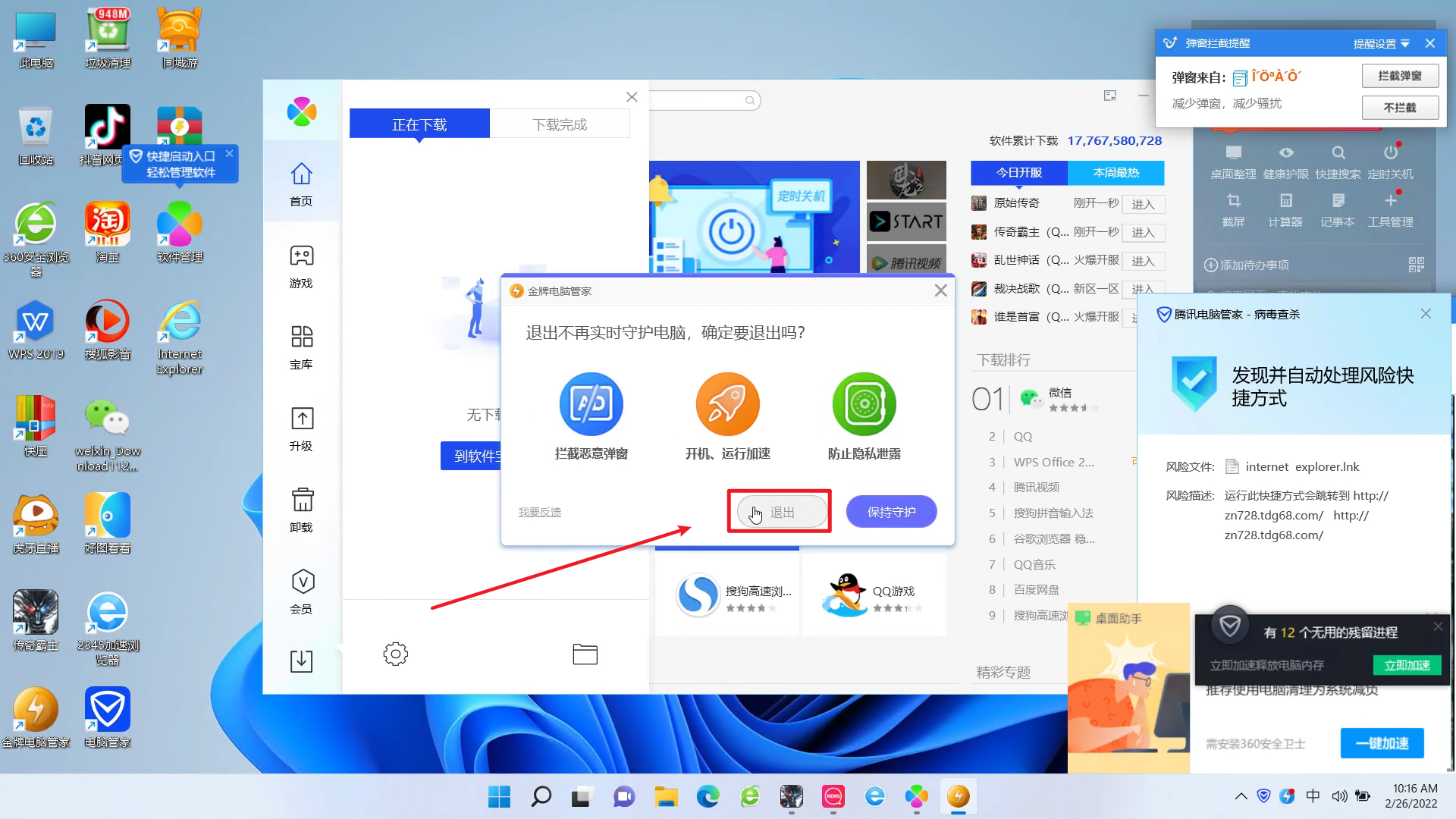Click the 退出 button in dialog
Viewport: 1456px width, 819px height.
782,512
